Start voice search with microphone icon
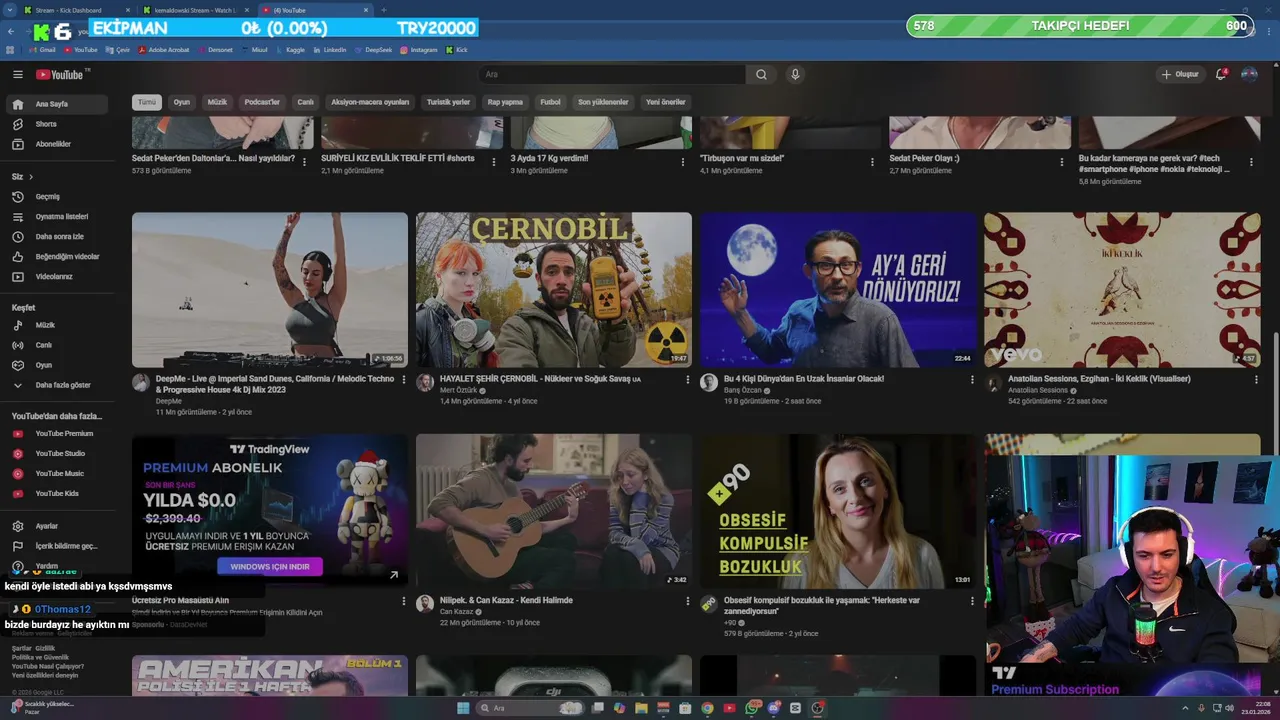Image resolution: width=1280 pixels, height=720 pixels. point(795,74)
